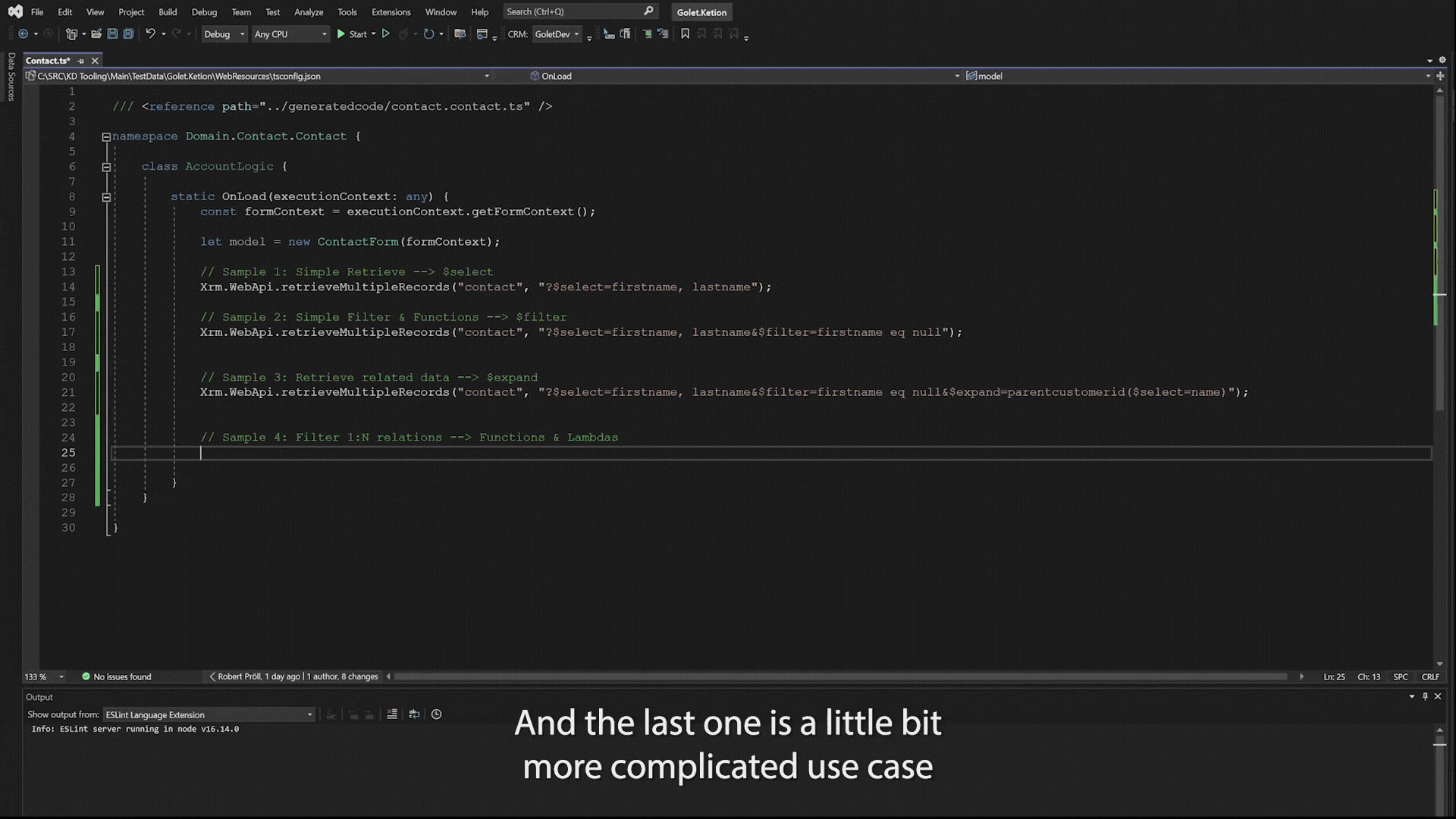Click the Visual Studio logo icon
Viewport: 1456px width, 819px height.
15,12
